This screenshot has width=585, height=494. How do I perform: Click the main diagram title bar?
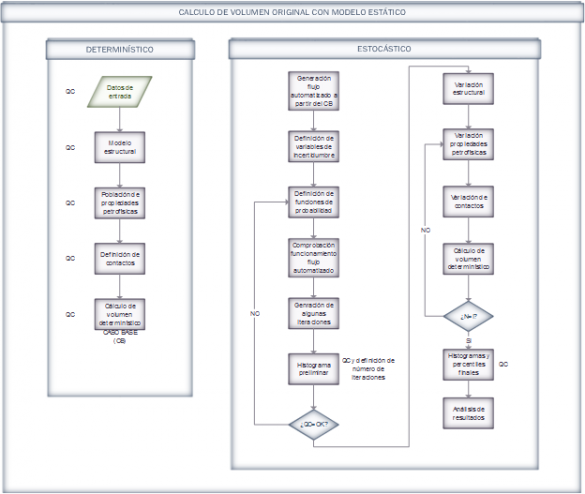click(292, 12)
